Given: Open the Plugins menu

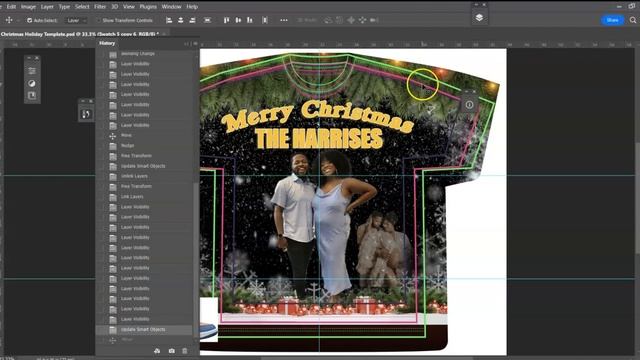Looking at the screenshot, I should coord(148,7).
